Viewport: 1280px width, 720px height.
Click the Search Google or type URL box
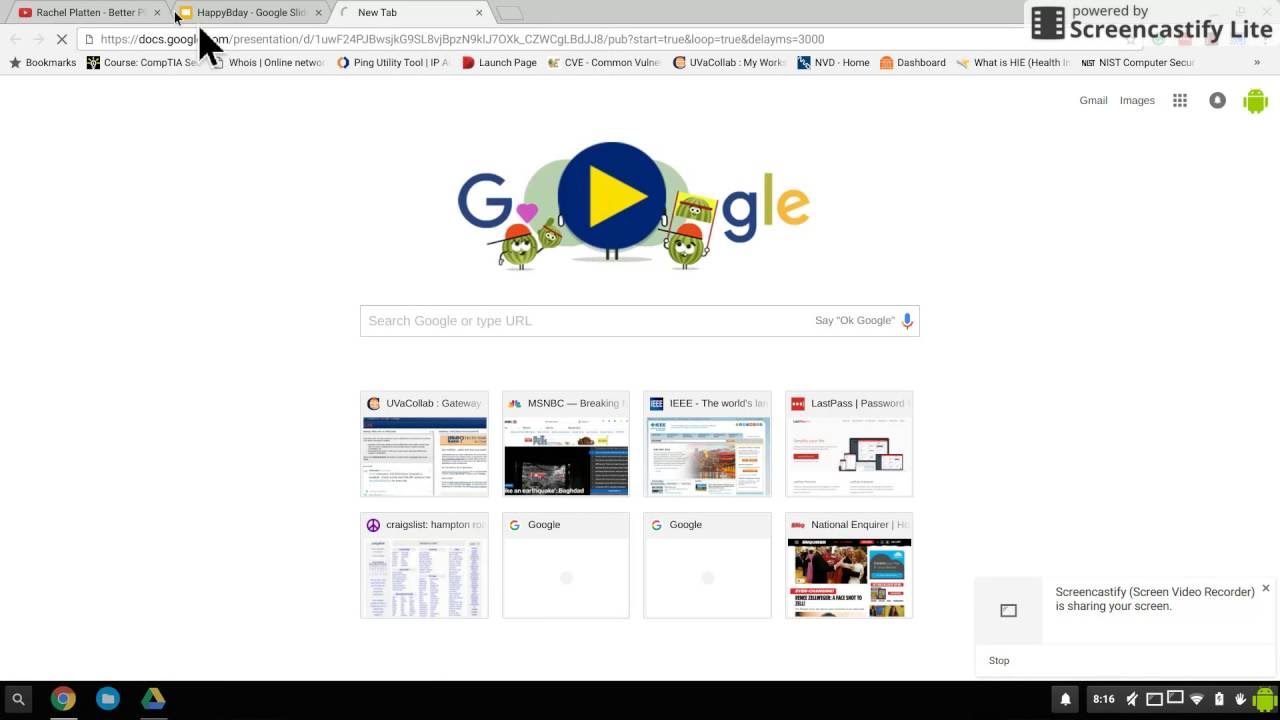coord(640,320)
